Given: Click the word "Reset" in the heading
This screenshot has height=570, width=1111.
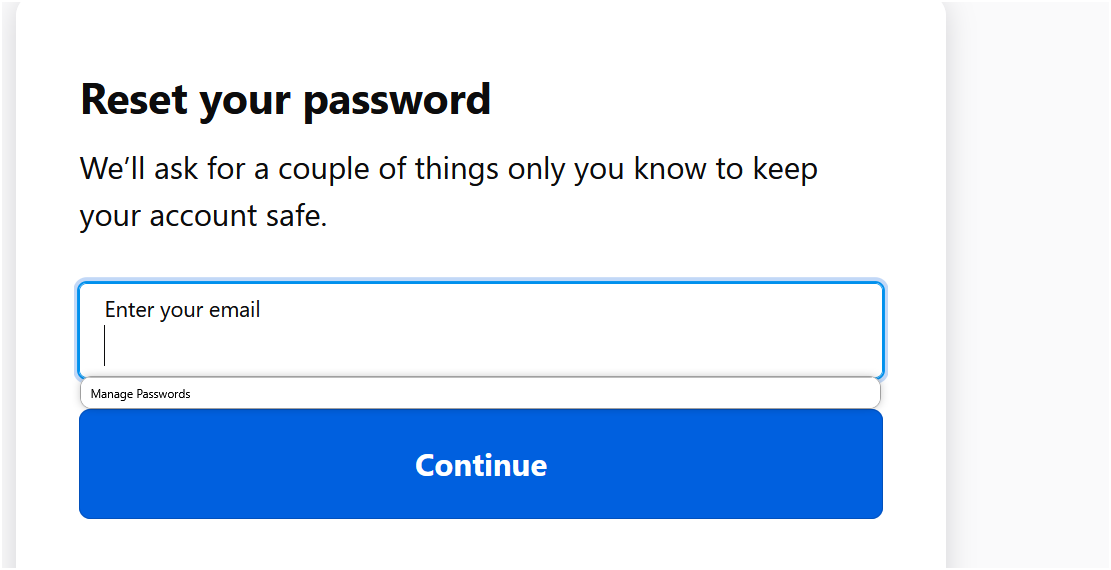Looking at the screenshot, I should pos(133,100).
